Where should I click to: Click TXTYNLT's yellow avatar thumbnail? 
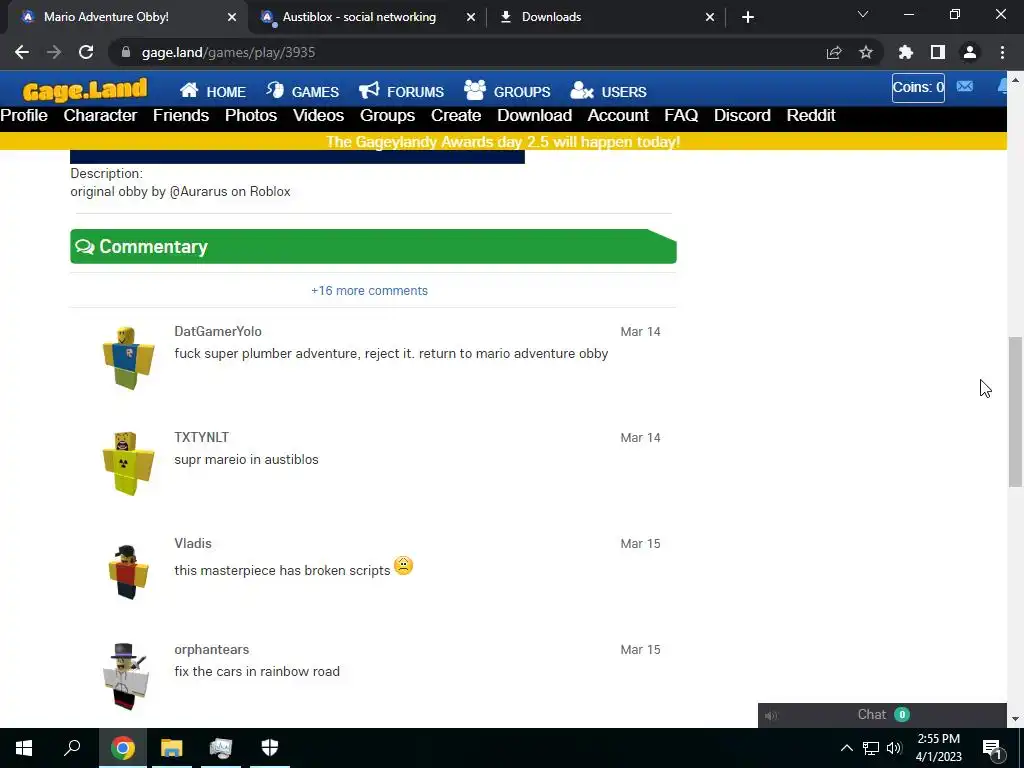pos(128,464)
